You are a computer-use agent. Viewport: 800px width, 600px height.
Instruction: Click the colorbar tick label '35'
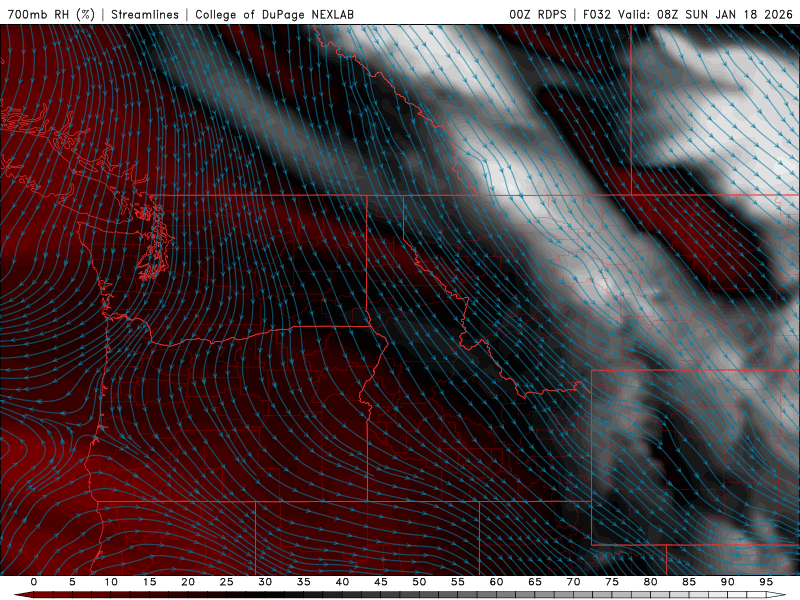pyautogui.click(x=303, y=582)
